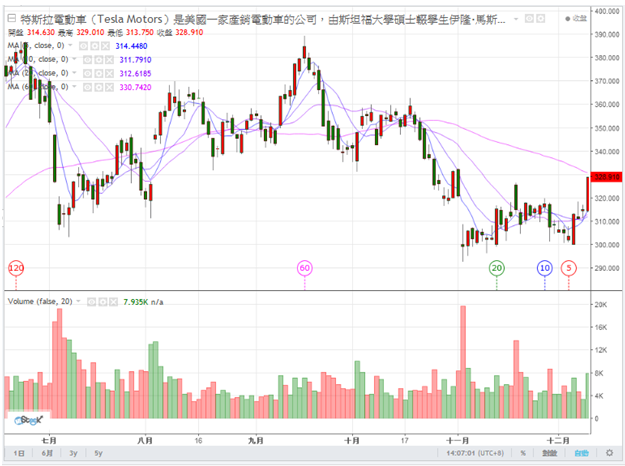This screenshot has width=625, height=466.
Task: Click the volume value 7.935K
Action: (136, 302)
